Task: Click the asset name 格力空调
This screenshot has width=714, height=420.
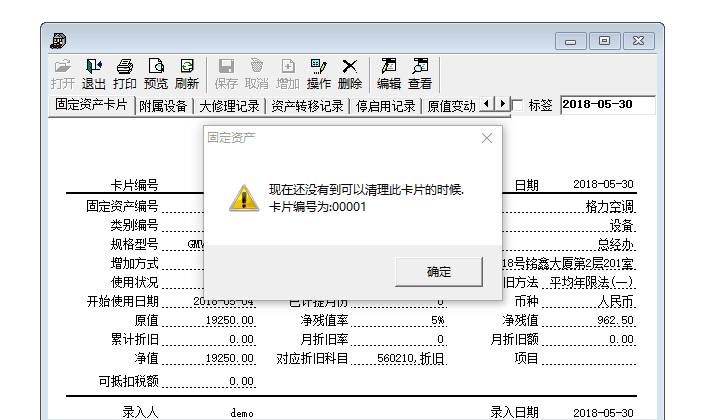Action: point(610,207)
